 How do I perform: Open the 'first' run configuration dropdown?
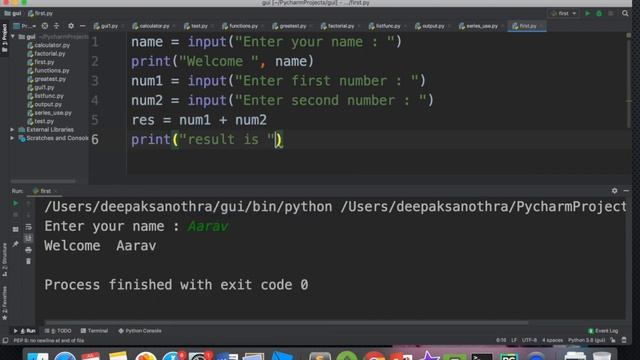coord(563,13)
